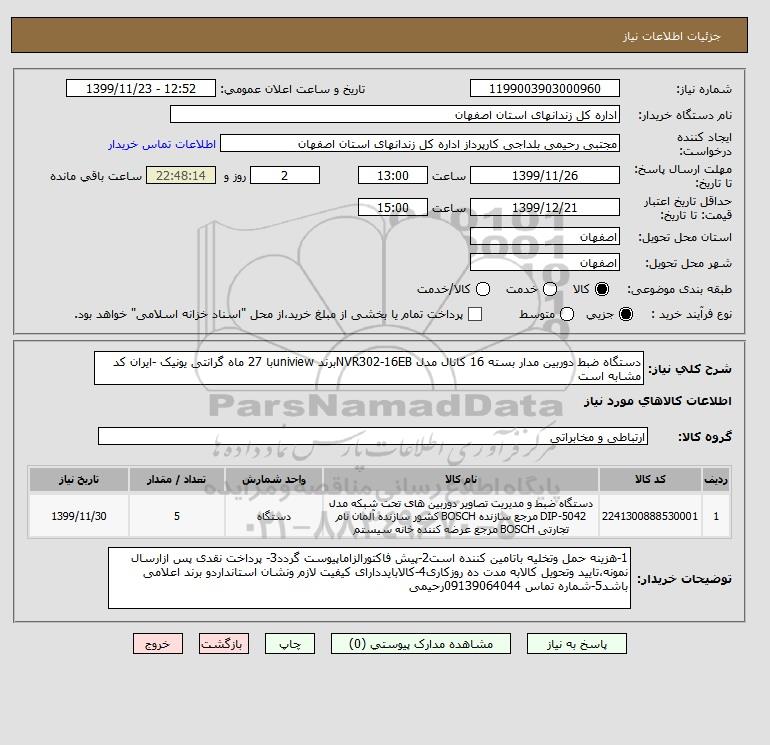Click the نام دستگاه خریدار label

[x=685, y=115]
